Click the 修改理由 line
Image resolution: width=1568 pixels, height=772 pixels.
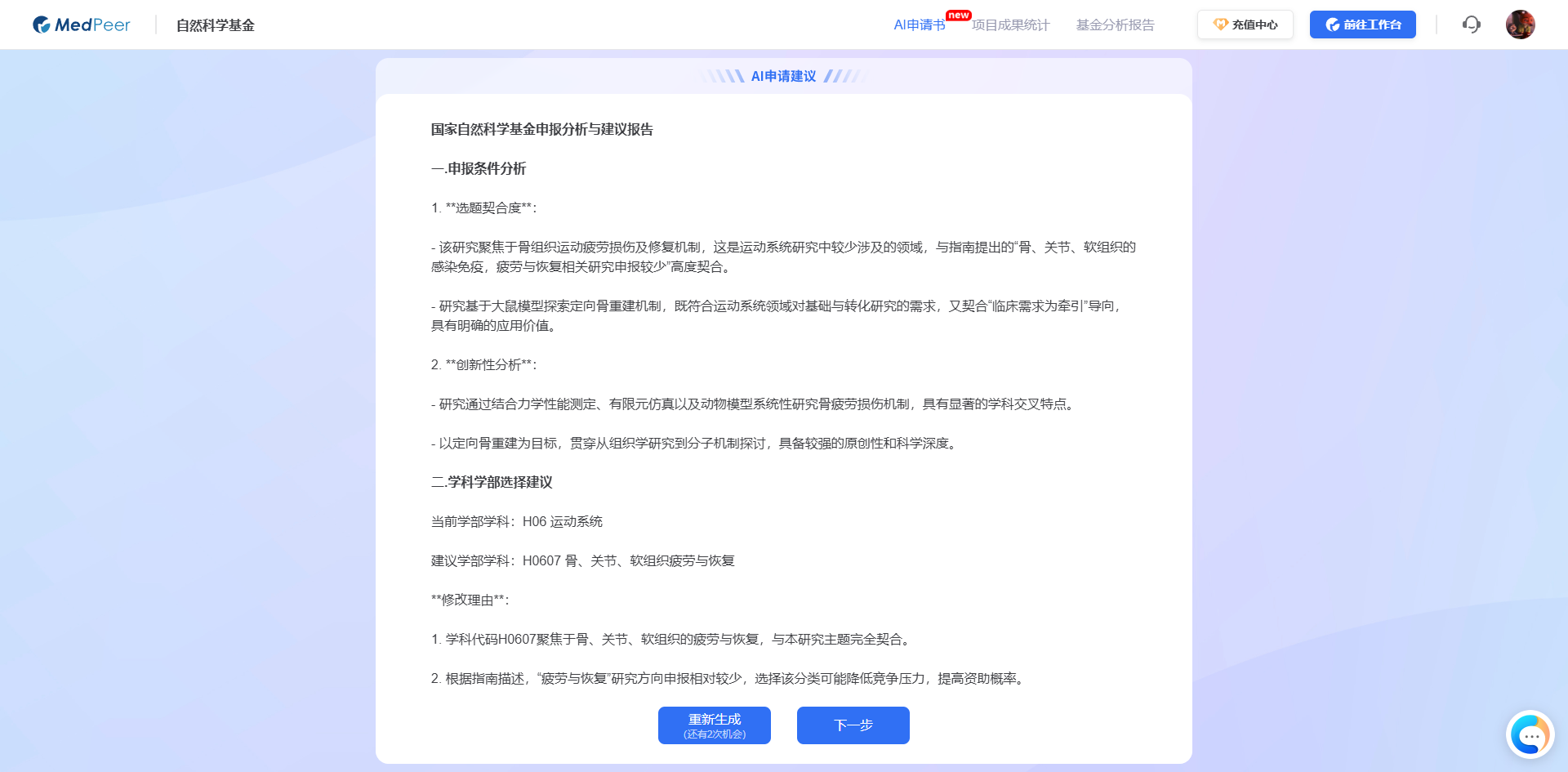click(x=470, y=600)
